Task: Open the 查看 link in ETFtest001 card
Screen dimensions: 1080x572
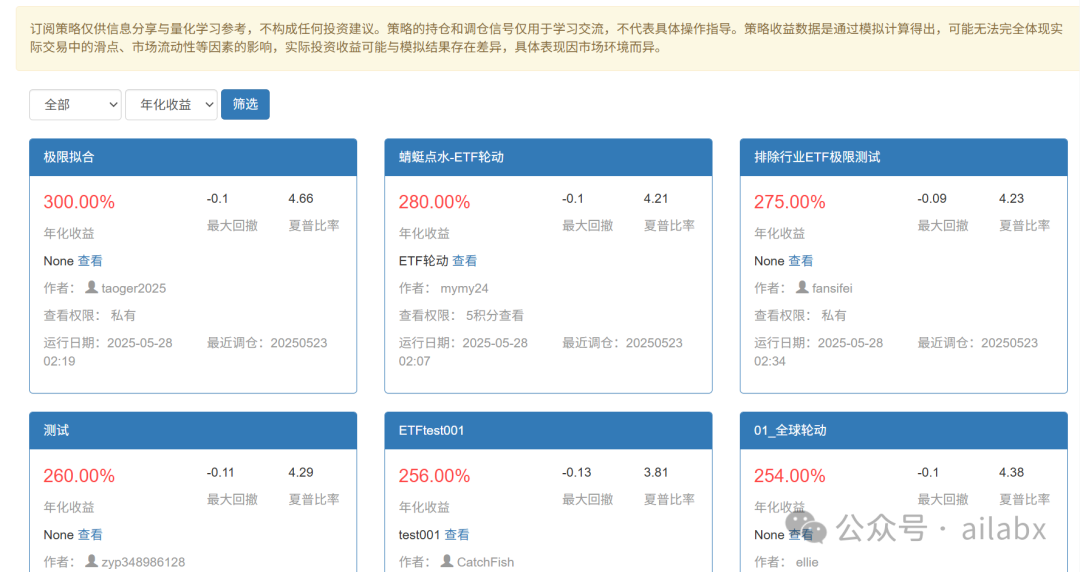Action: click(457, 535)
